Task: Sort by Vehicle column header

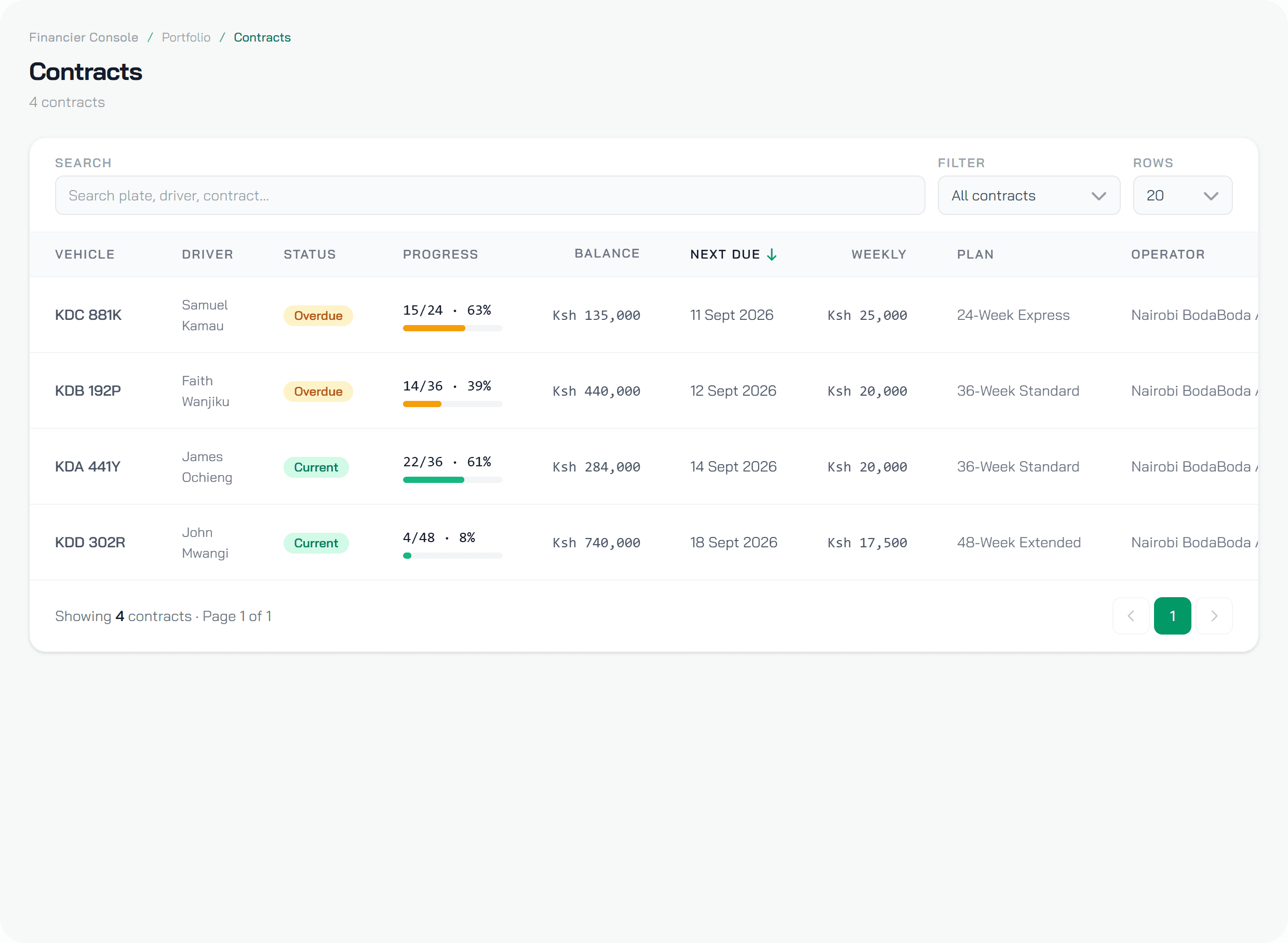Action: (85, 254)
